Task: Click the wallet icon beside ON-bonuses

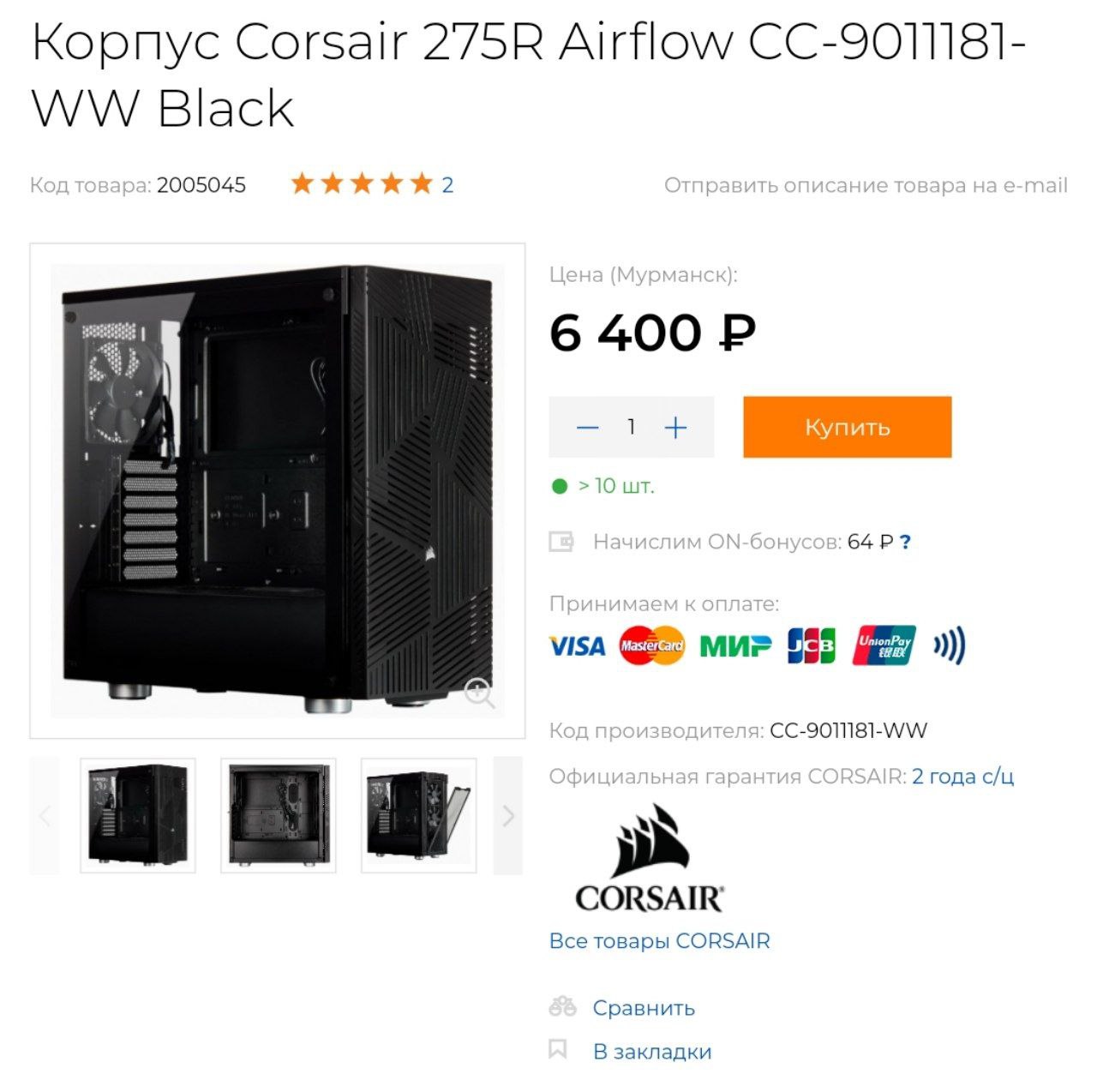Action: [560, 542]
